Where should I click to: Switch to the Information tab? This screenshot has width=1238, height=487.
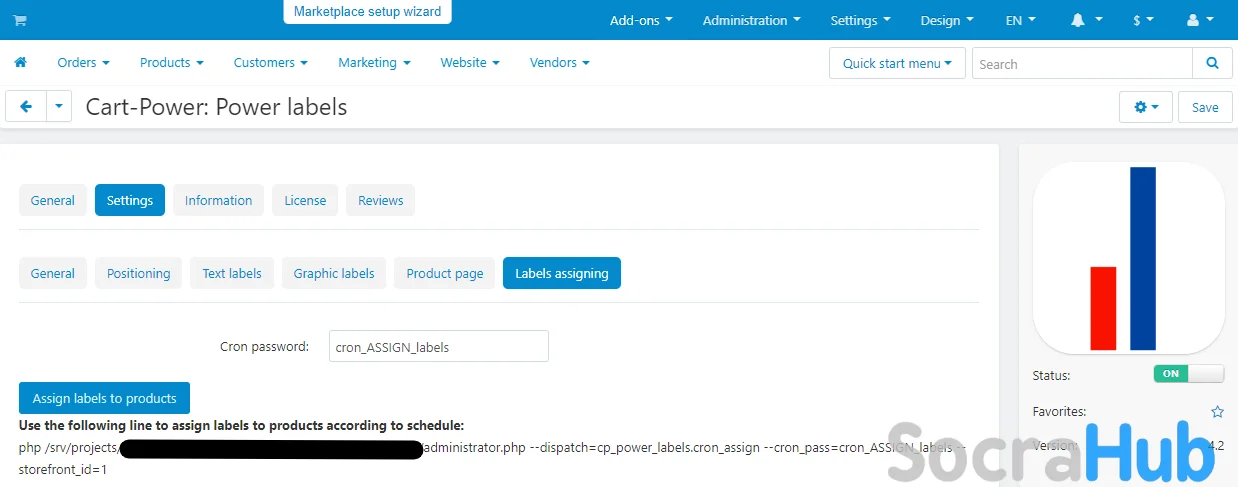point(218,200)
